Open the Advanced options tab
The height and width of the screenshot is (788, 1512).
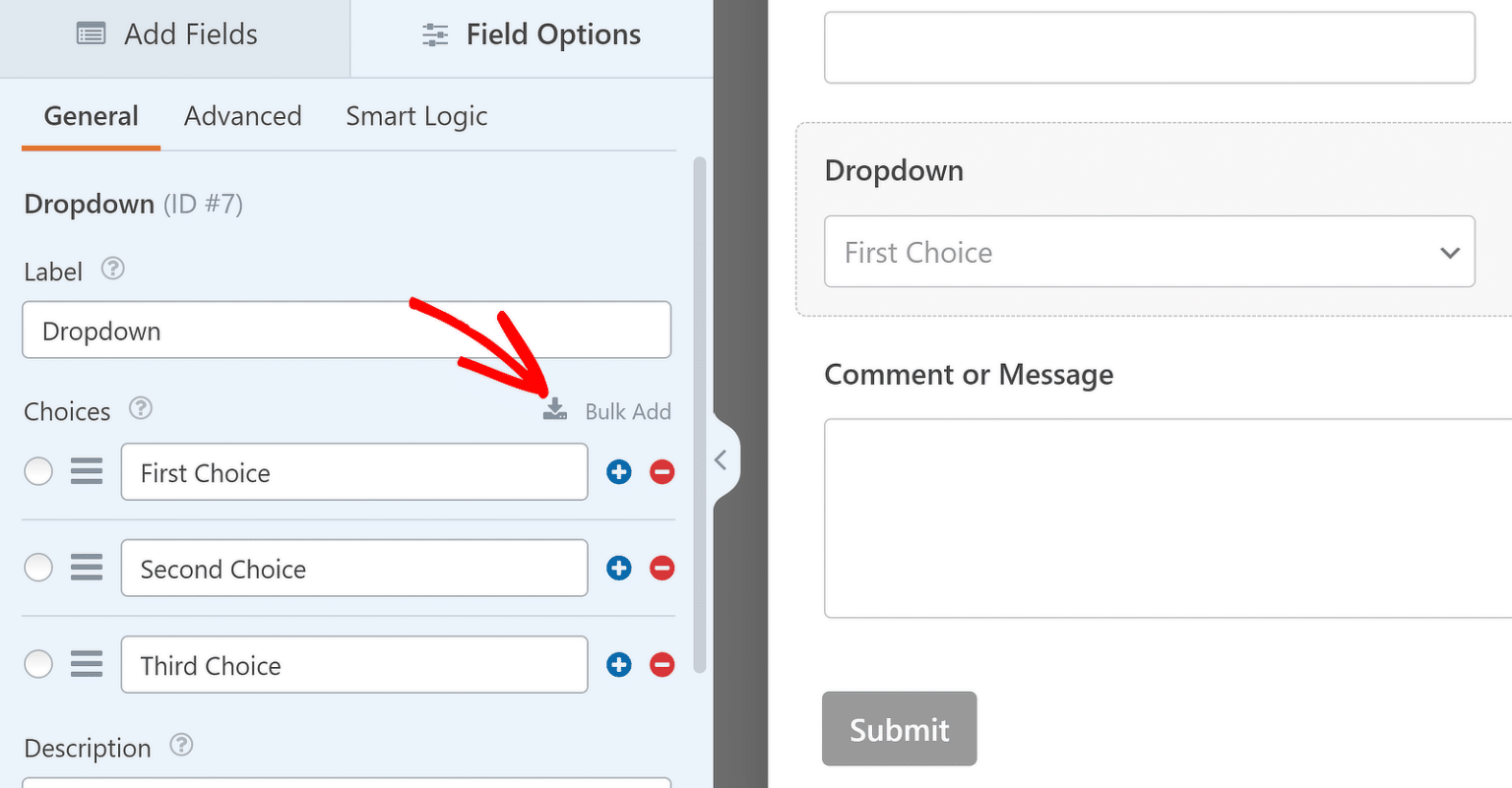(242, 116)
